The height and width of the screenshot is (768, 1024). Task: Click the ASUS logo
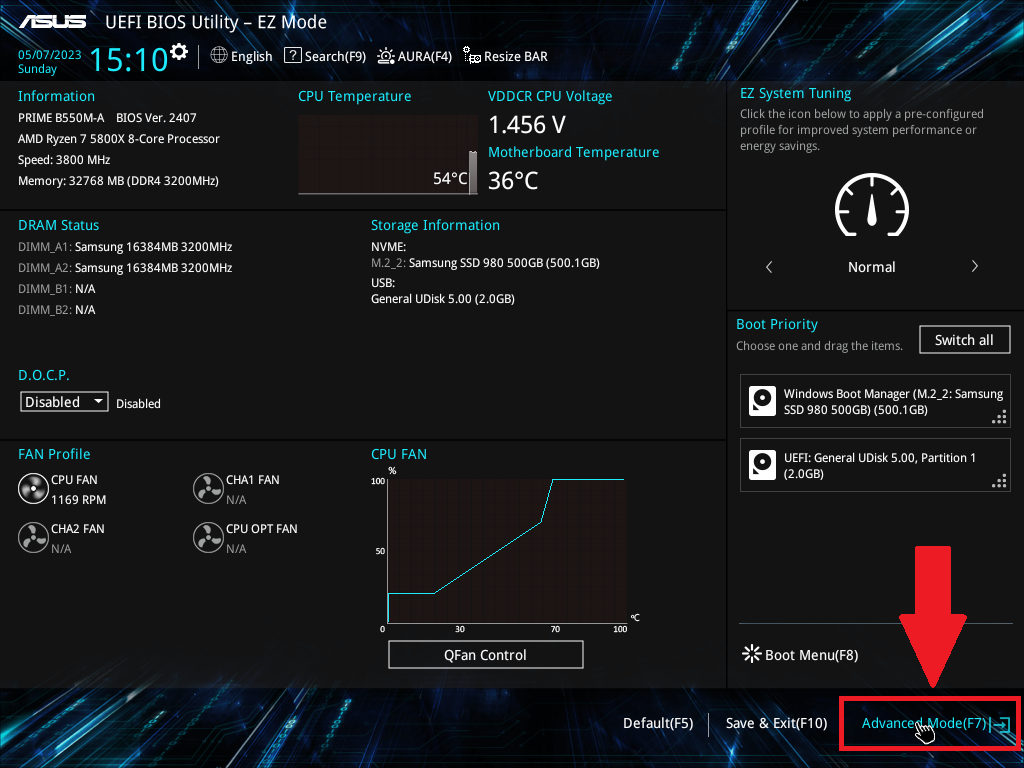52,22
